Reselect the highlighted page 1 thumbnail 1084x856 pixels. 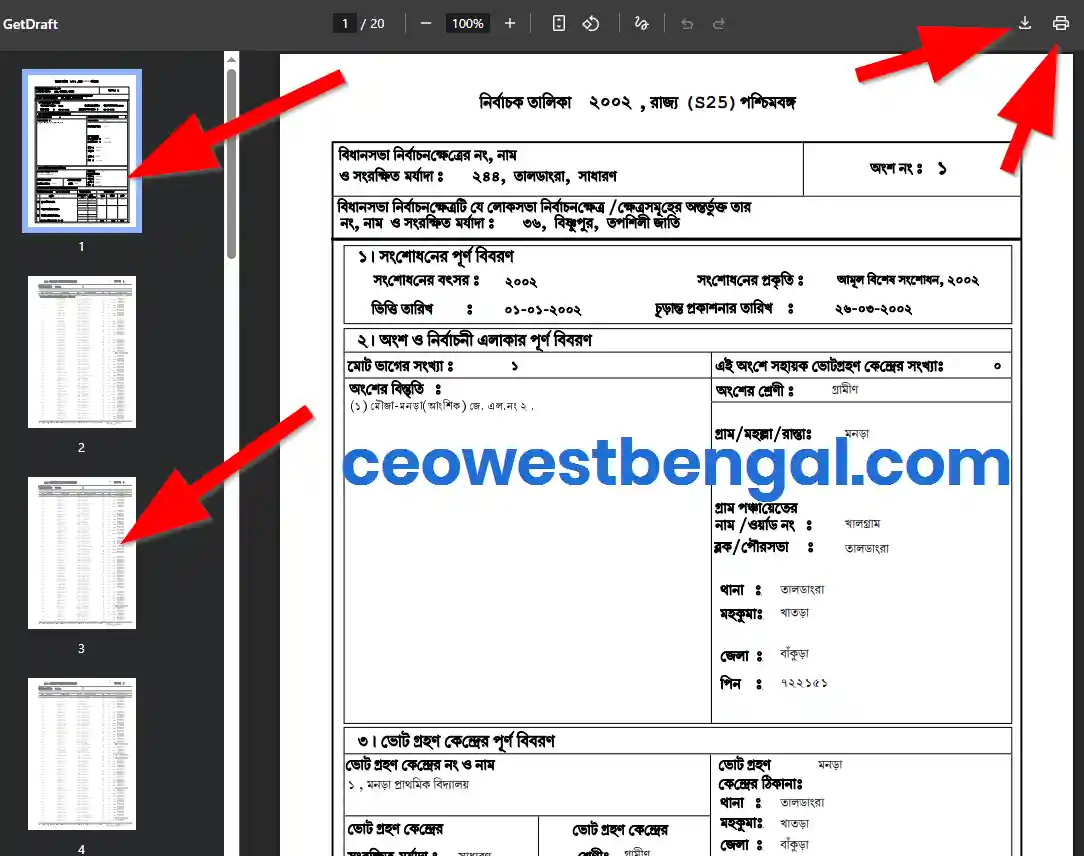tap(81, 150)
